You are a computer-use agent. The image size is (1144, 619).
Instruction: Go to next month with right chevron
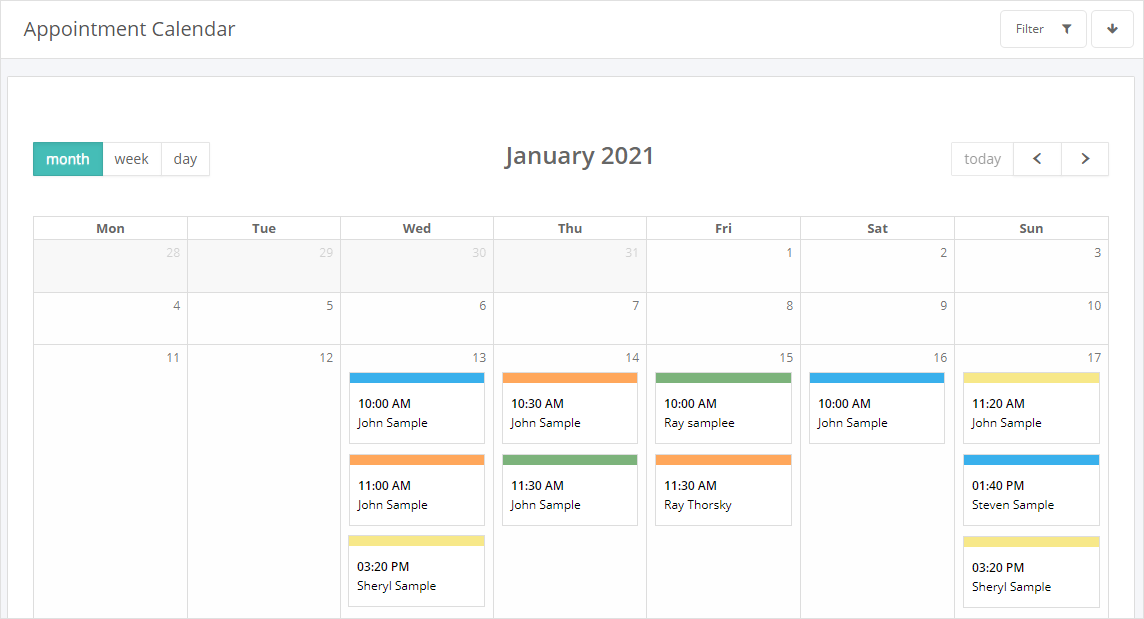pyautogui.click(x=1085, y=159)
